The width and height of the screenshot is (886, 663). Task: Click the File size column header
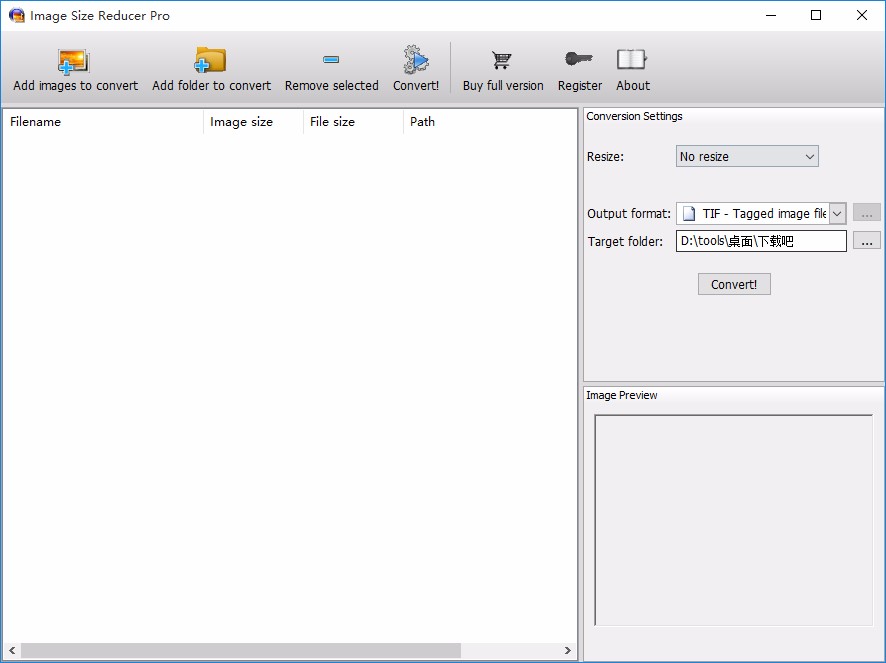pos(353,122)
